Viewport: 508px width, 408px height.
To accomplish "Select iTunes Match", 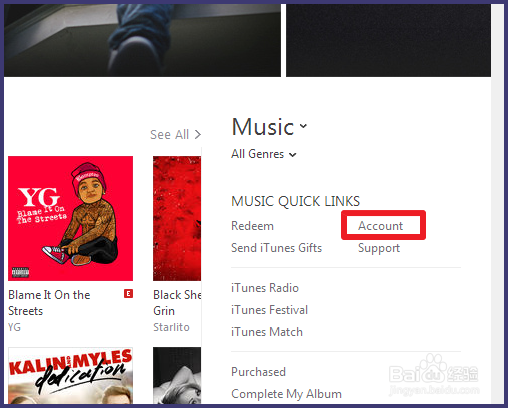I will click(267, 332).
